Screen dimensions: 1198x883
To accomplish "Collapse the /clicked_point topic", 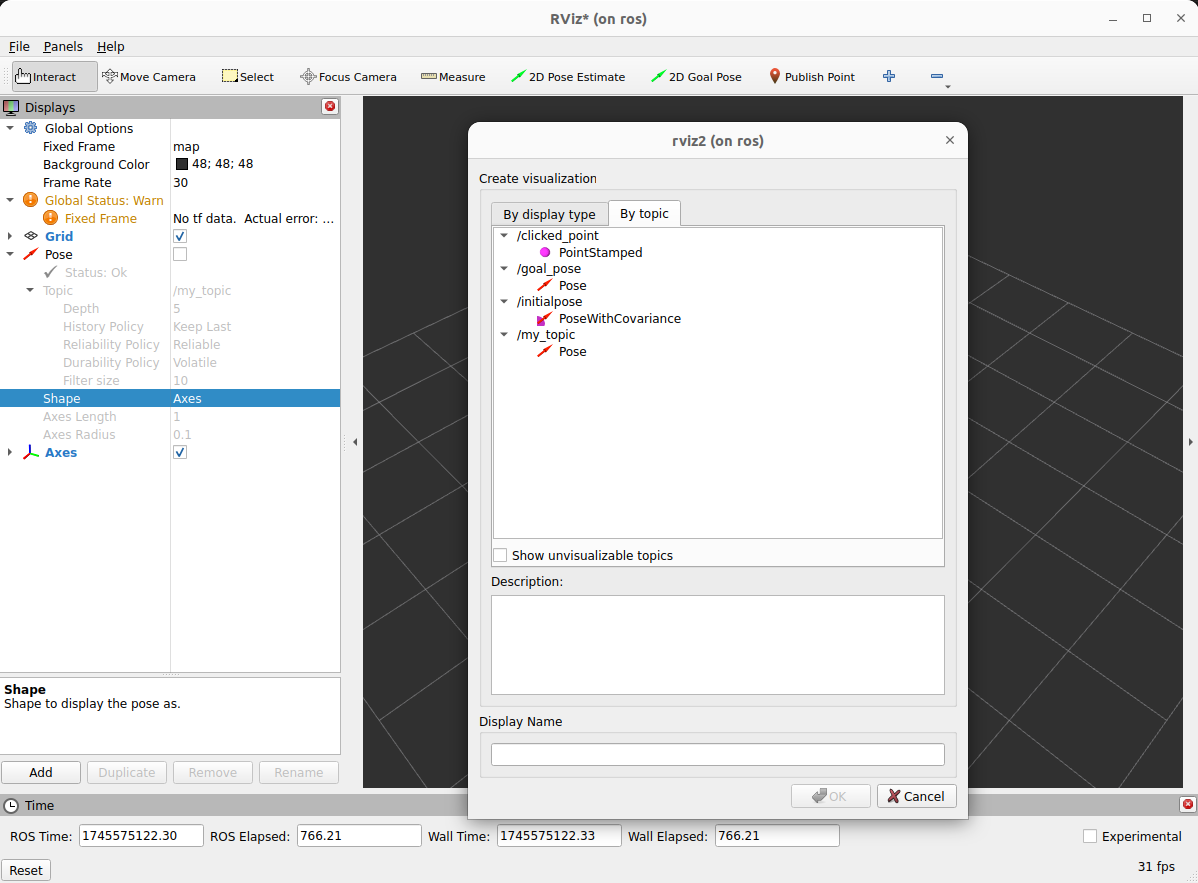I will pos(504,235).
